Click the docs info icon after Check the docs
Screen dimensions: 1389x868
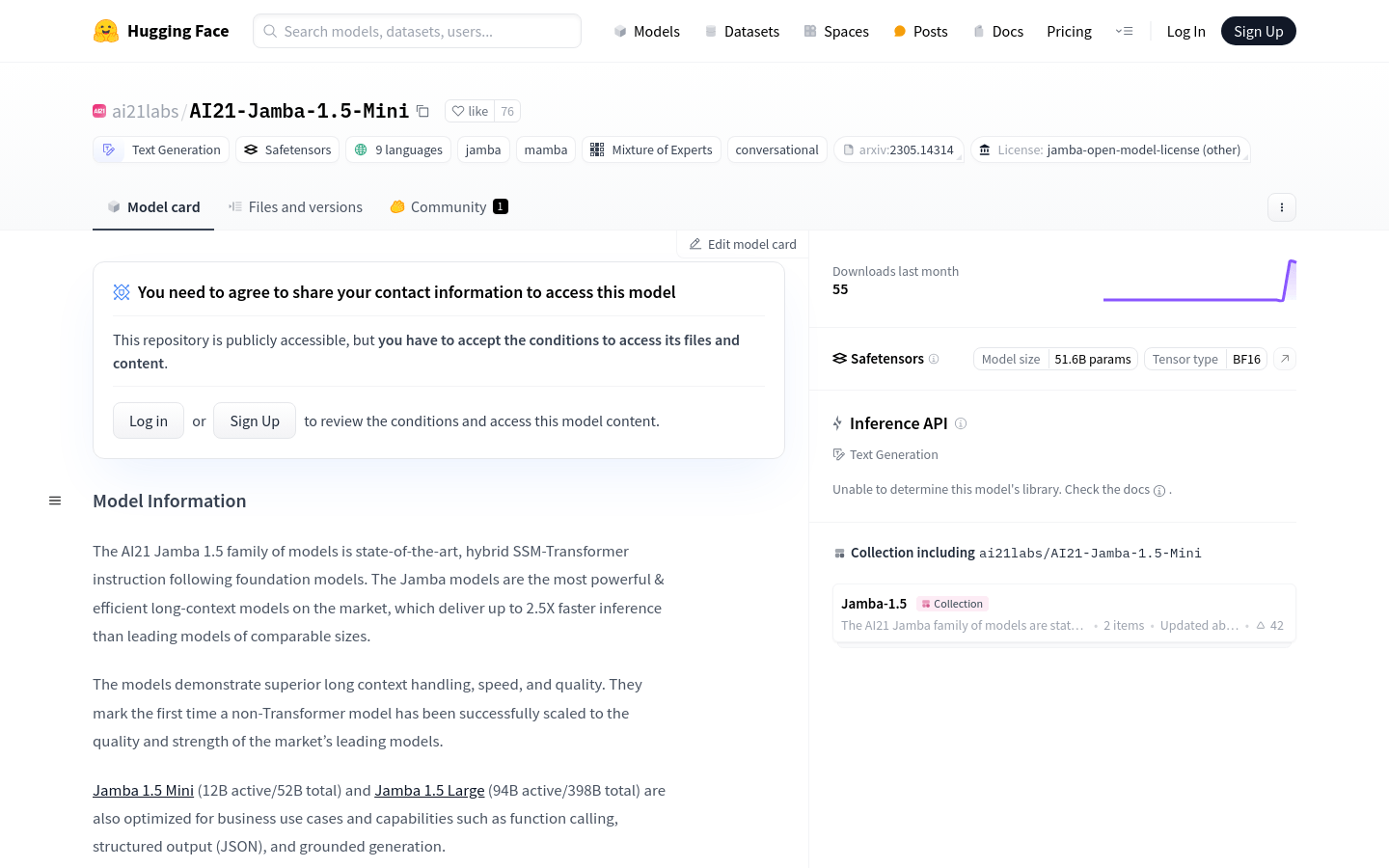tap(1159, 490)
